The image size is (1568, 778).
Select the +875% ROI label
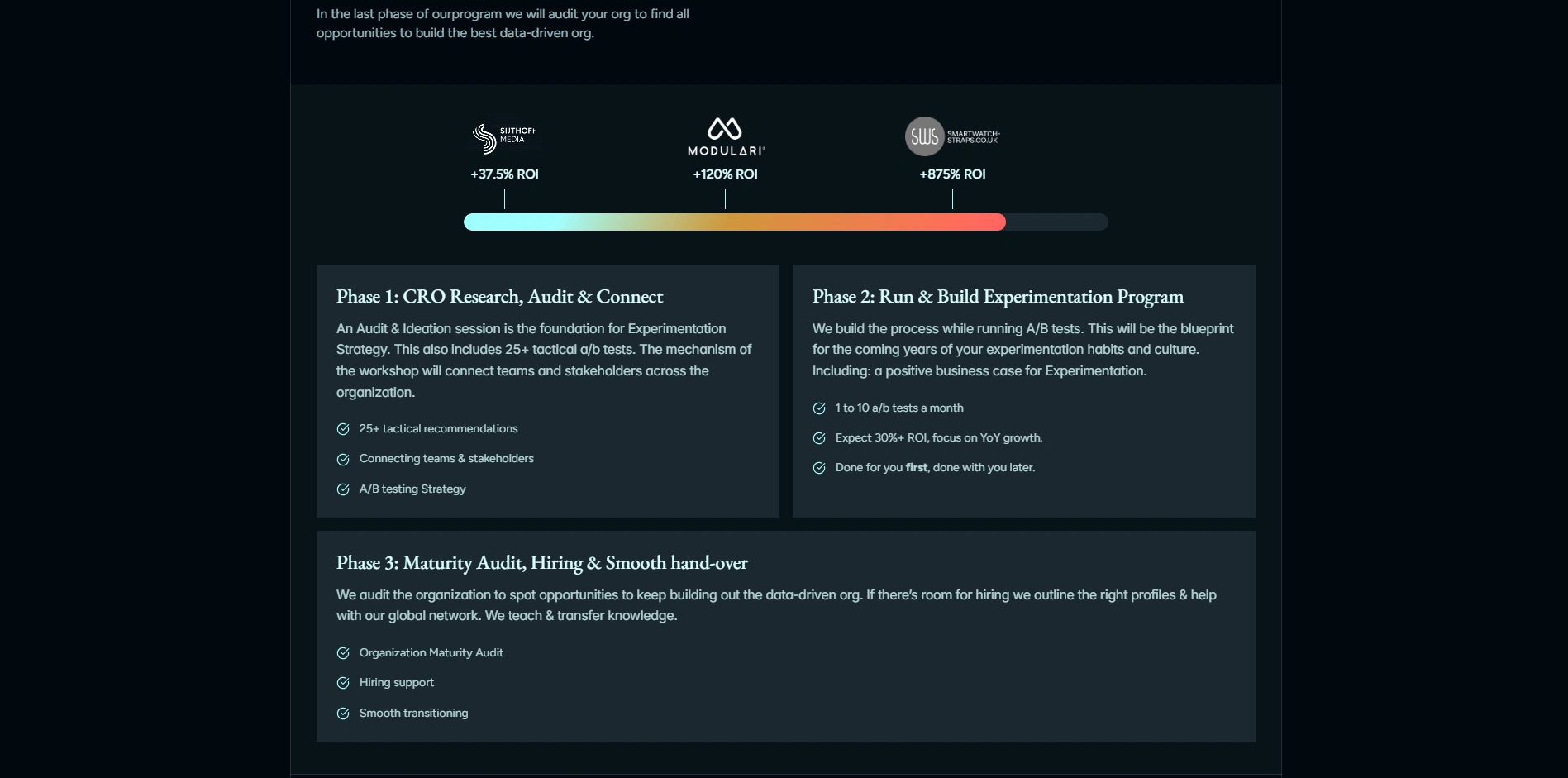pos(952,174)
